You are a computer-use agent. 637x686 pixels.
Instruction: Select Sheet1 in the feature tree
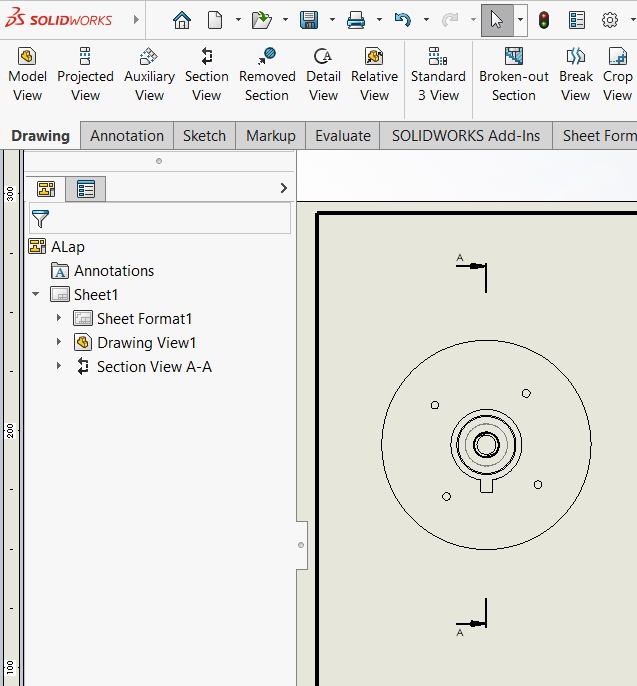tap(84, 294)
